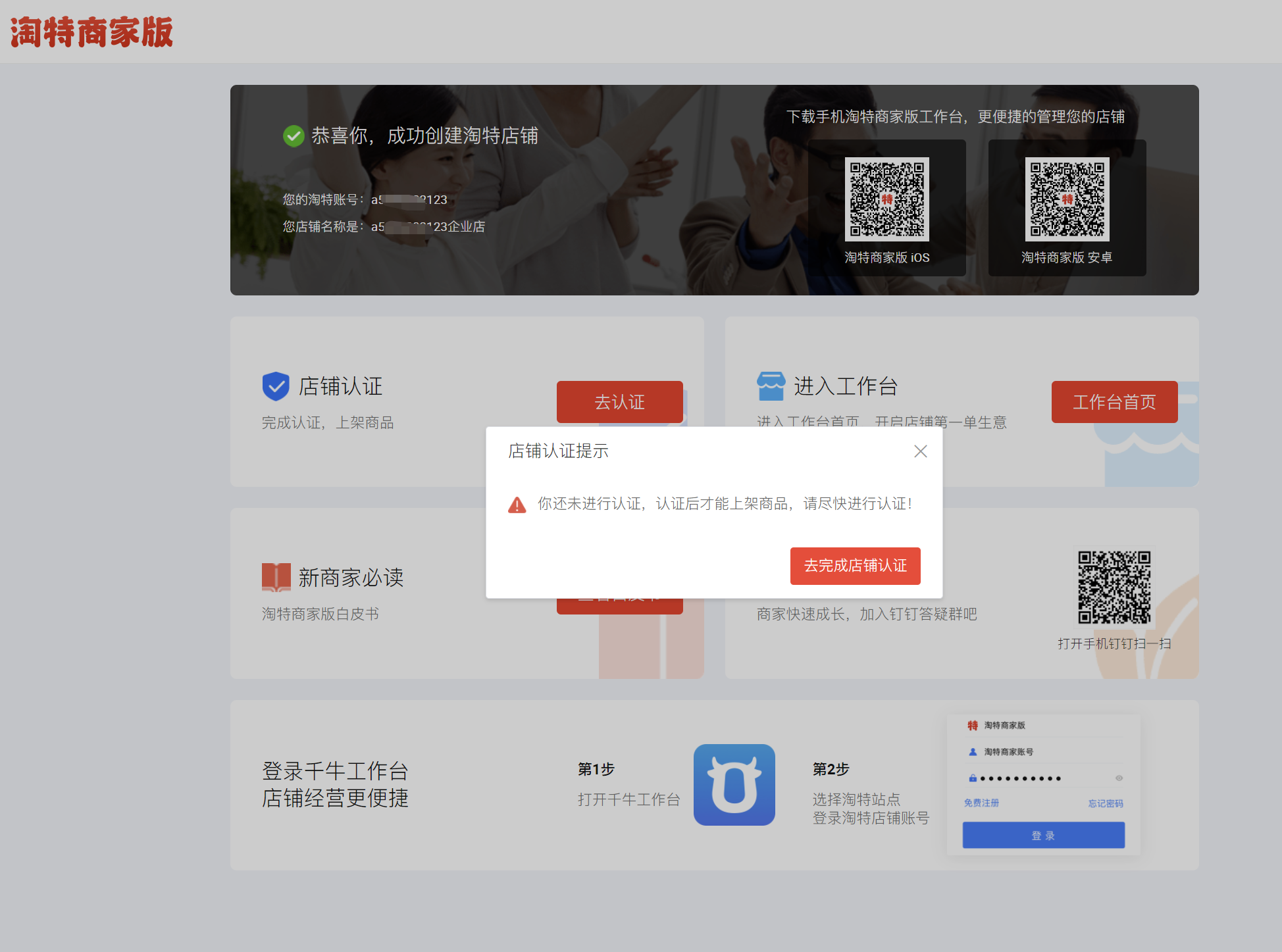Close the 店铺认证提示 dialog

[x=920, y=451]
